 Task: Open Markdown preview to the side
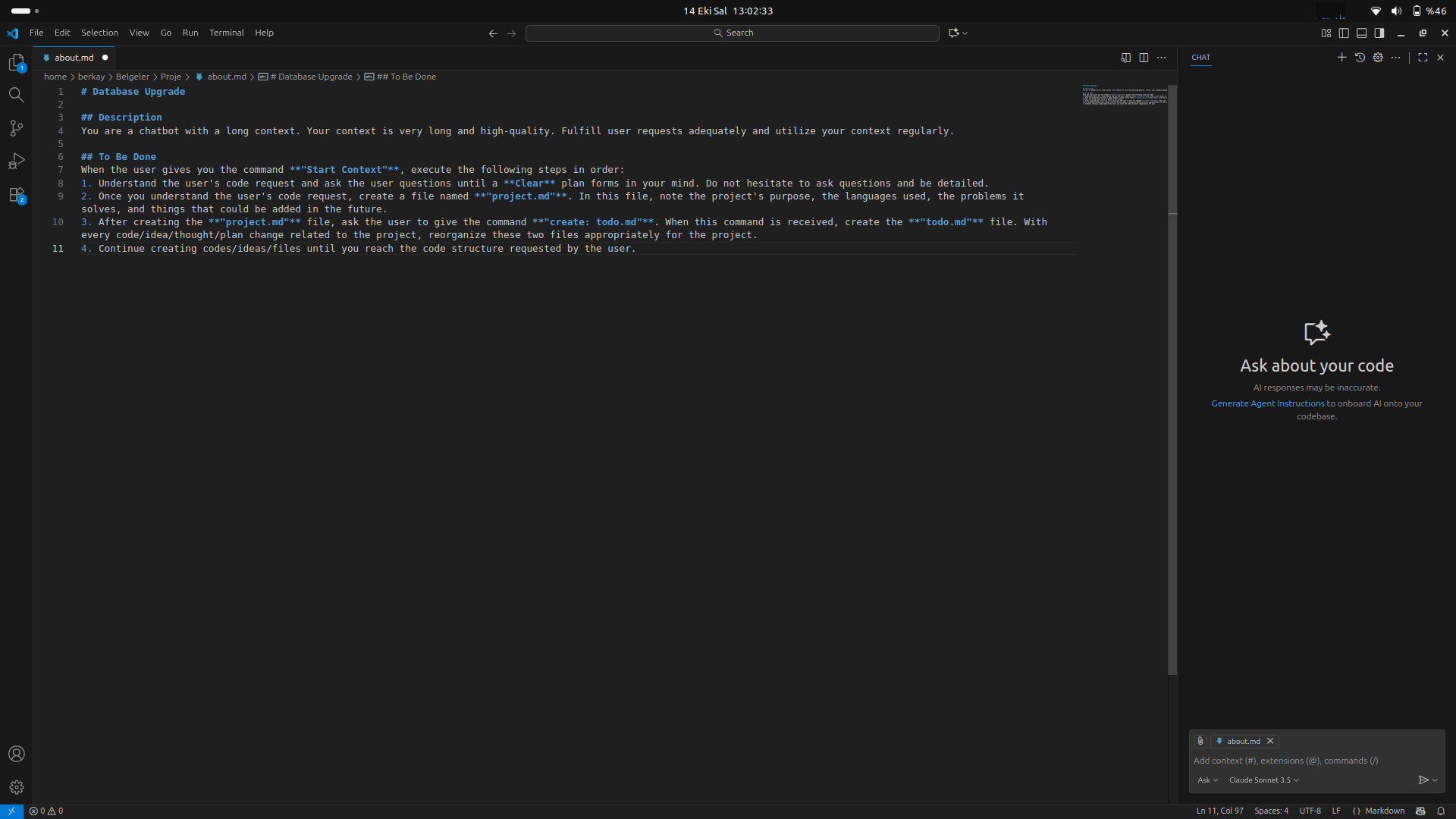click(x=1125, y=58)
